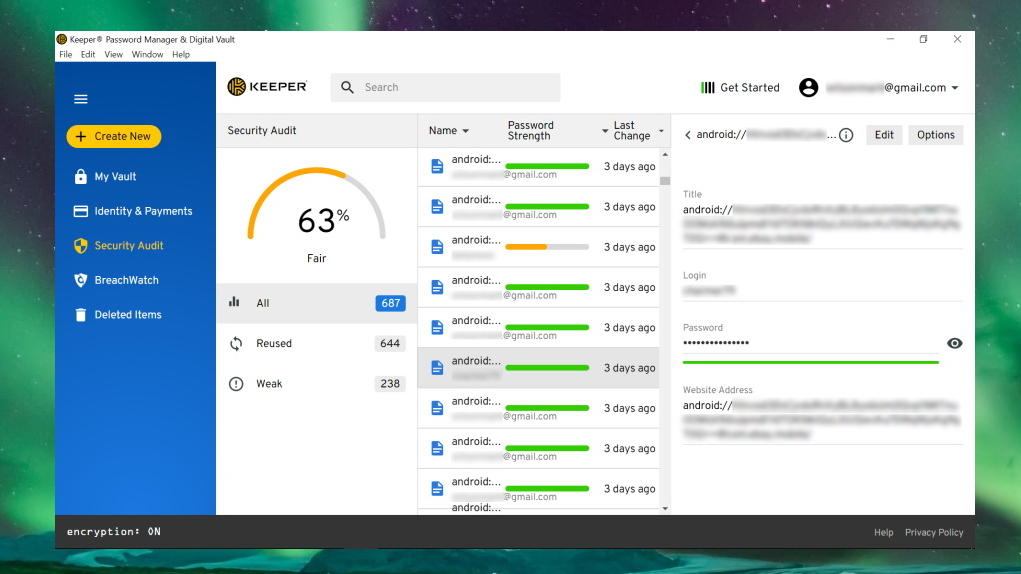This screenshot has height=574, width=1021.
Task: Click the Search input field
Action: pyautogui.click(x=445, y=87)
